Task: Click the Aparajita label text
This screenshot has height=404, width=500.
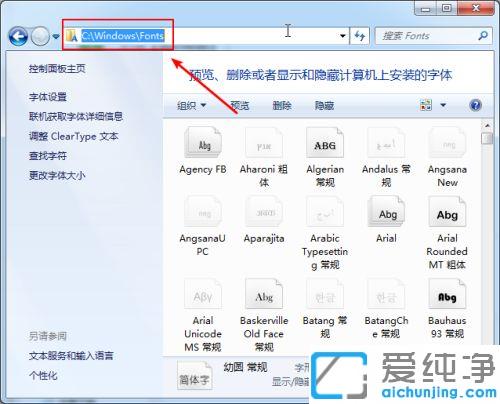Action: click(264, 238)
